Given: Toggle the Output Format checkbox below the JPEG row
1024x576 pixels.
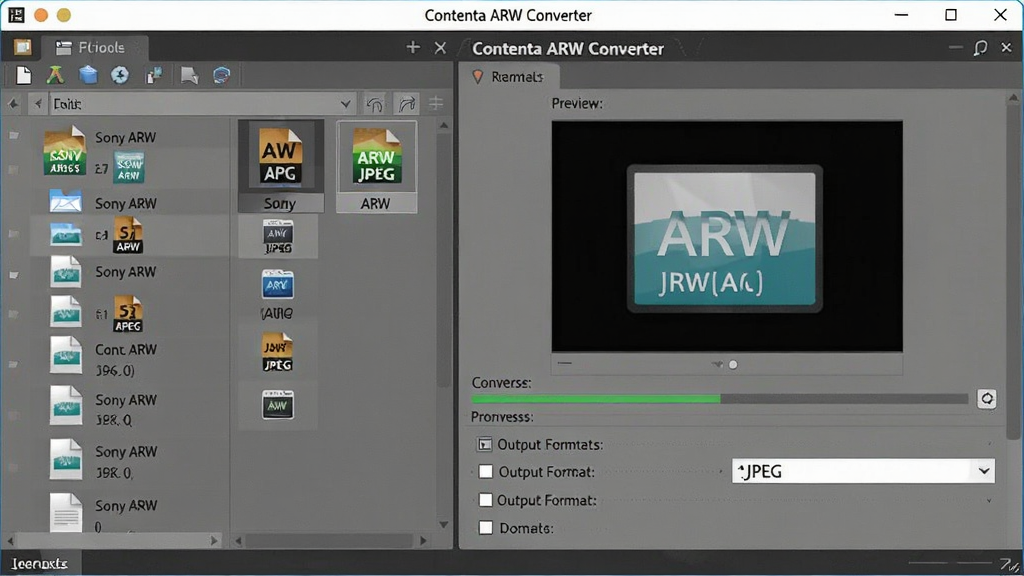Looking at the screenshot, I should coord(485,500).
